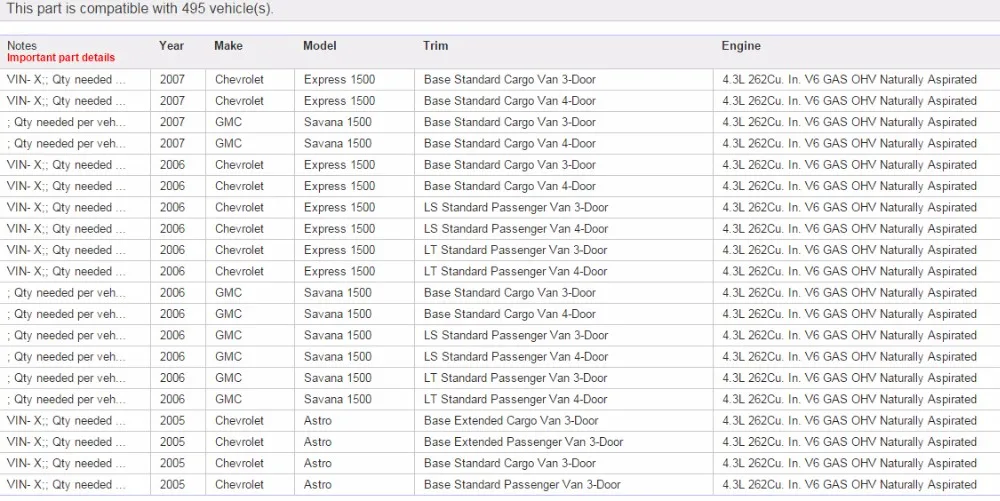
Task: Click GMC make in 2007 Savana 4-Door row
Action: (228, 143)
